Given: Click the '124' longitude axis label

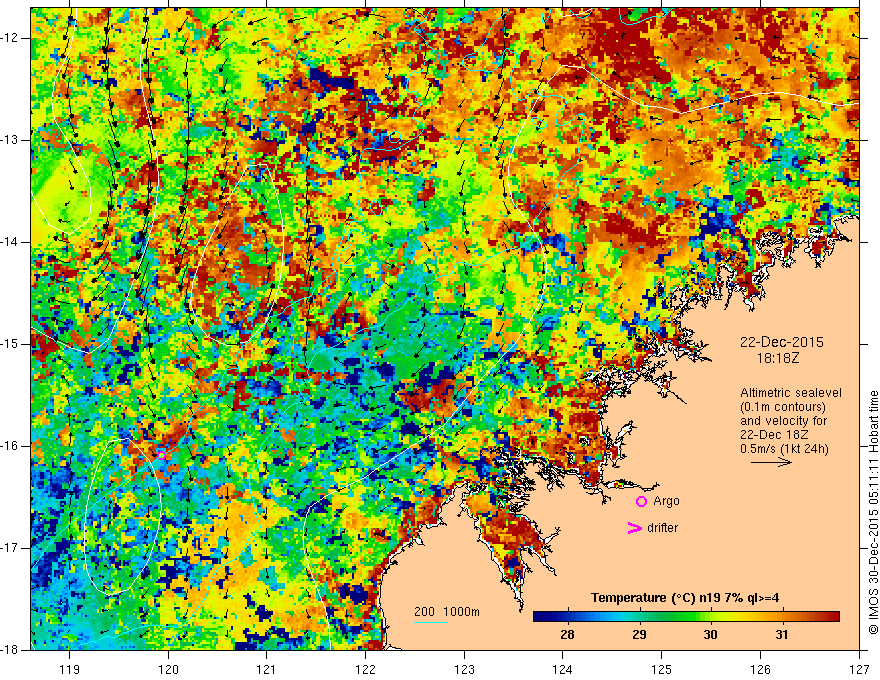Looking at the screenshot, I should [x=563, y=669].
